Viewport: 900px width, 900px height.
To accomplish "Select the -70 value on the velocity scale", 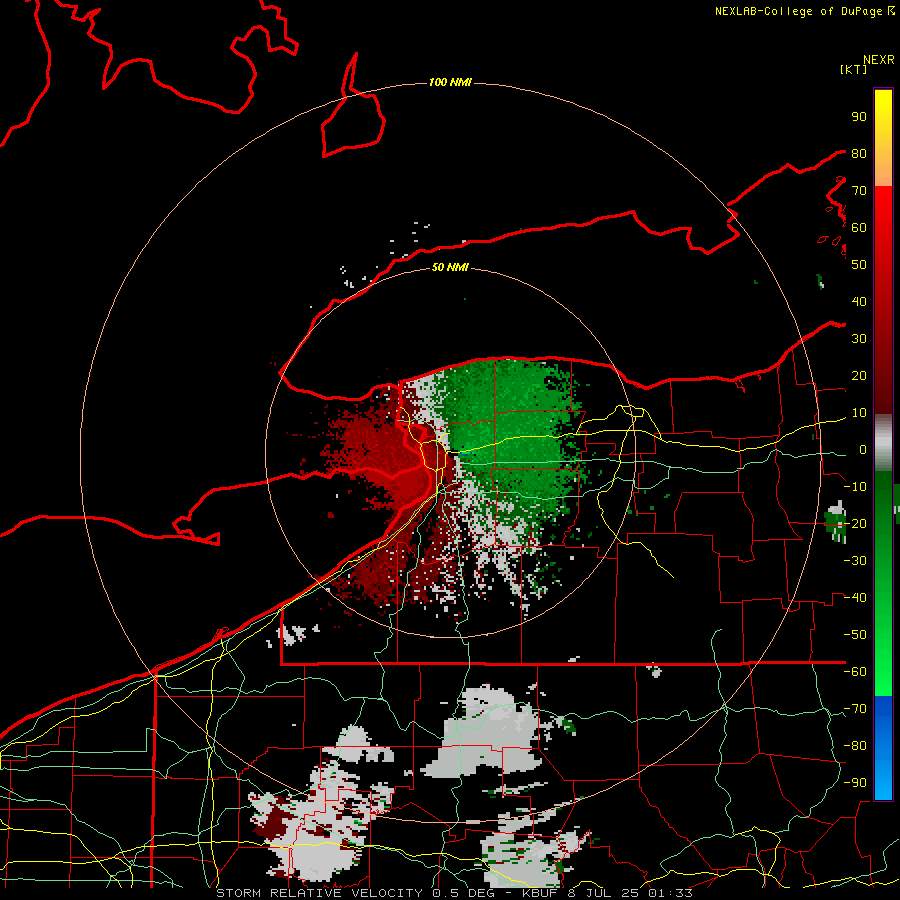I will (855, 708).
